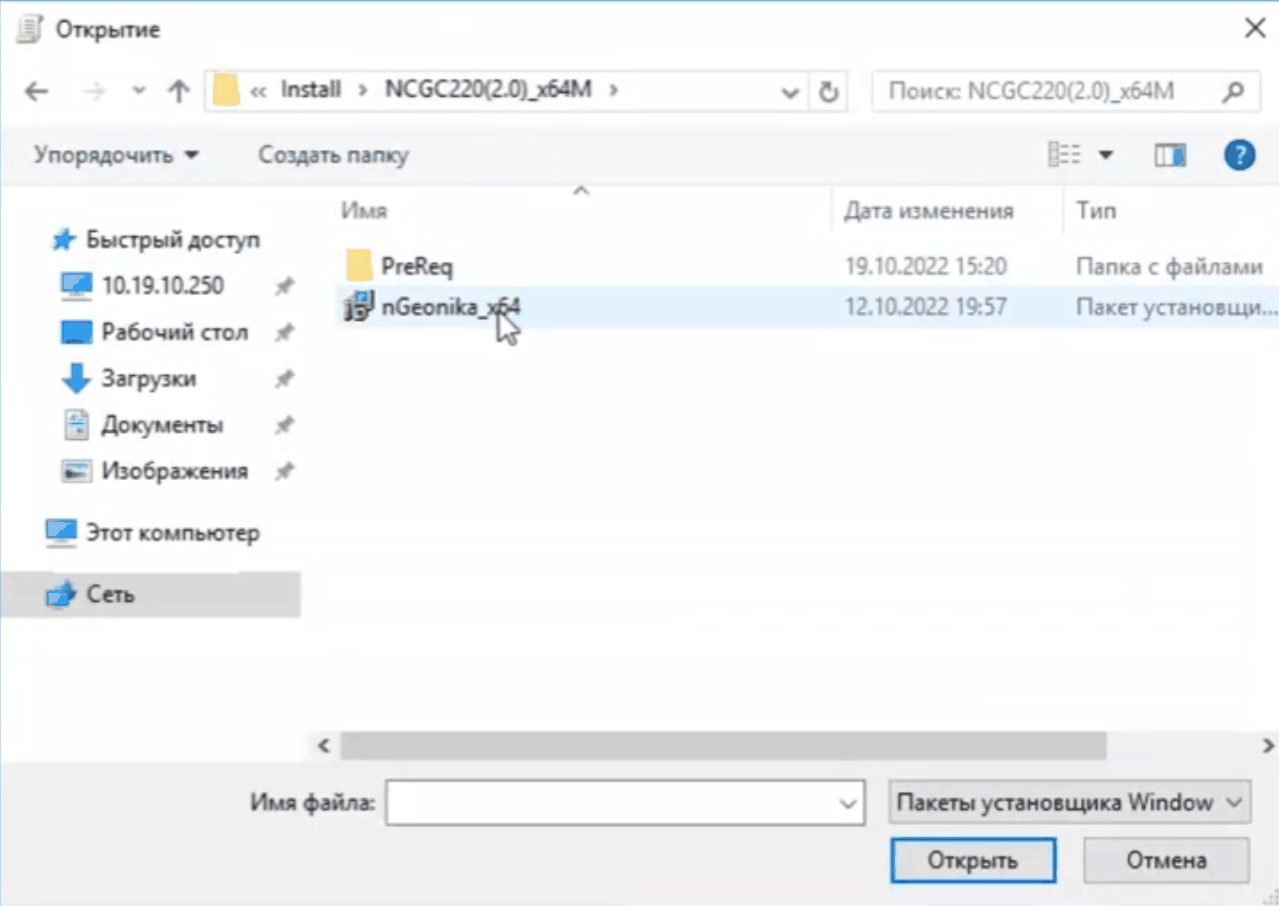The image size is (1279, 906).
Task: Click the magnifier search icon
Action: tap(1234, 92)
